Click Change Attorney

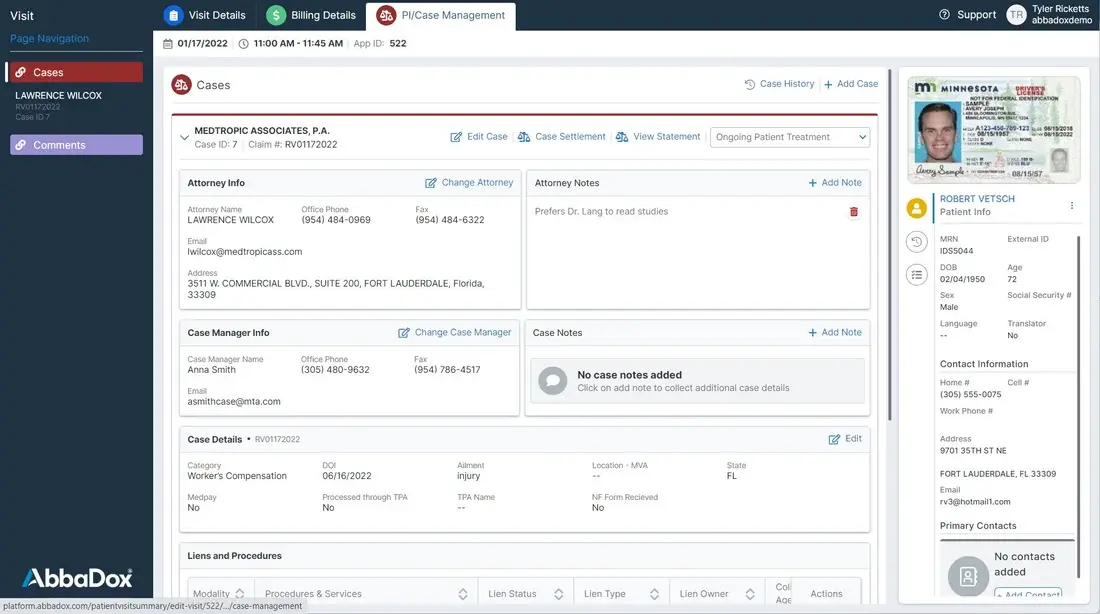(x=469, y=183)
